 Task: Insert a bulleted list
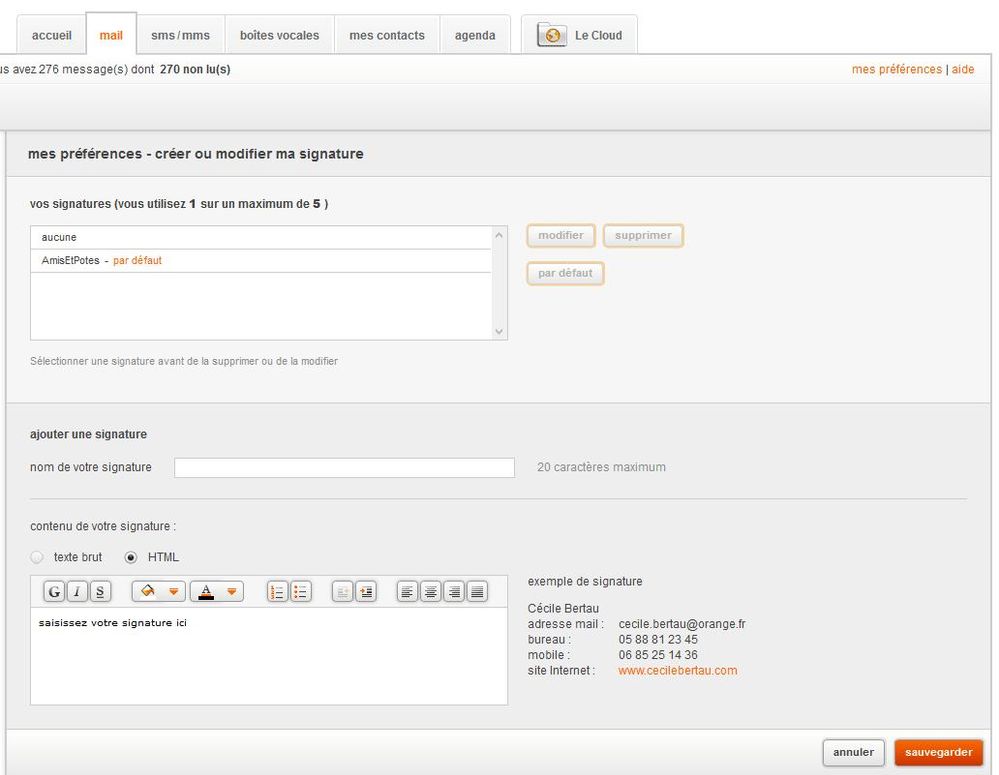click(300, 592)
